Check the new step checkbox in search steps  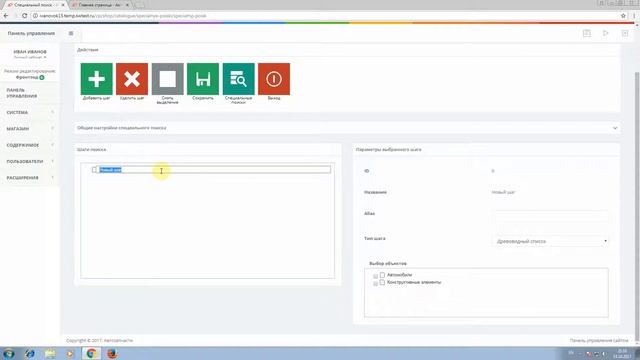pos(95,169)
